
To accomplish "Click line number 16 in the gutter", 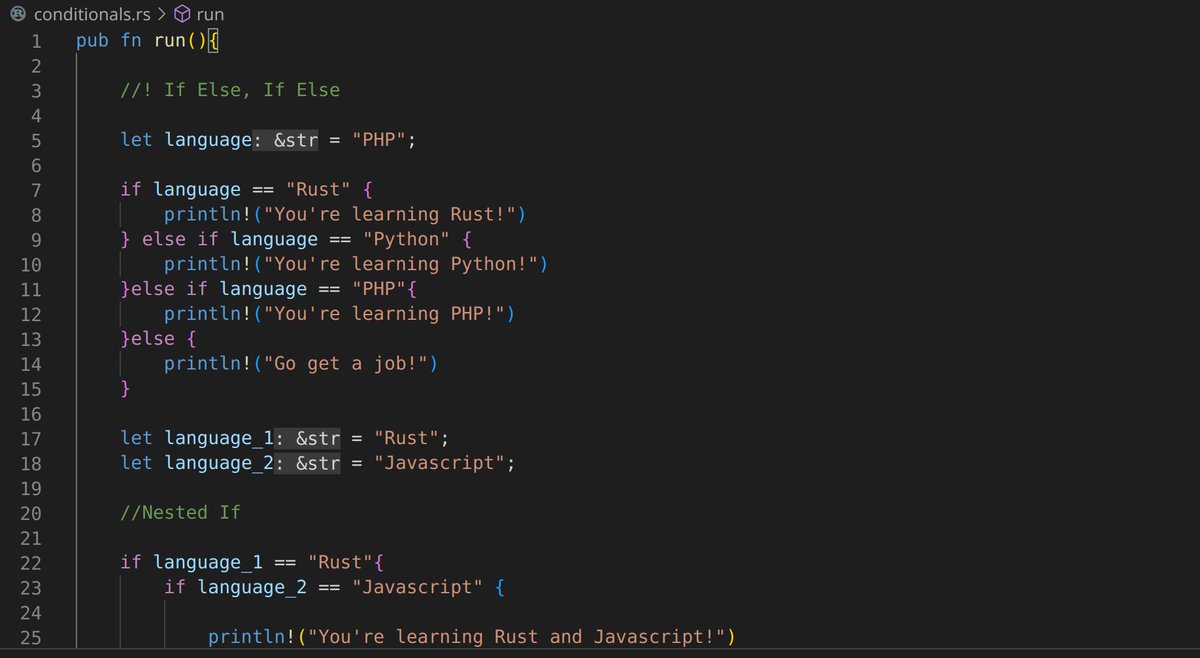I will (x=31, y=414).
